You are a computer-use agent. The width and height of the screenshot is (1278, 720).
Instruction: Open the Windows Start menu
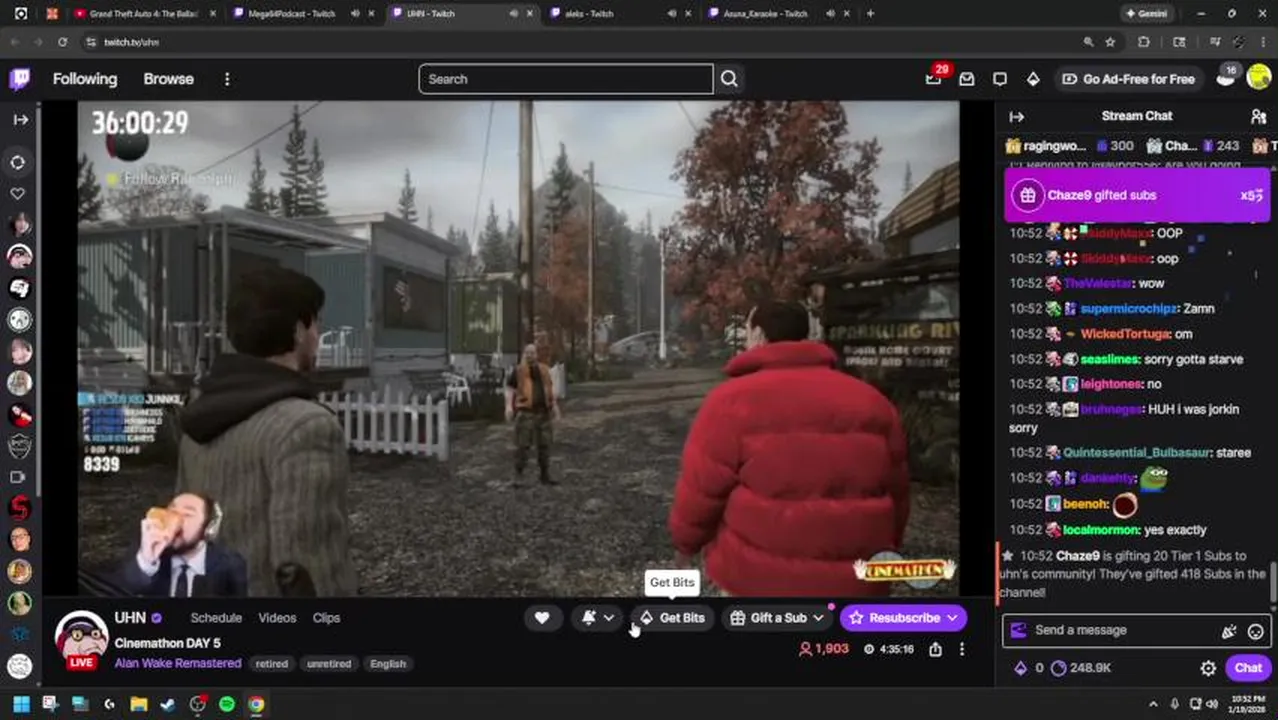21,704
